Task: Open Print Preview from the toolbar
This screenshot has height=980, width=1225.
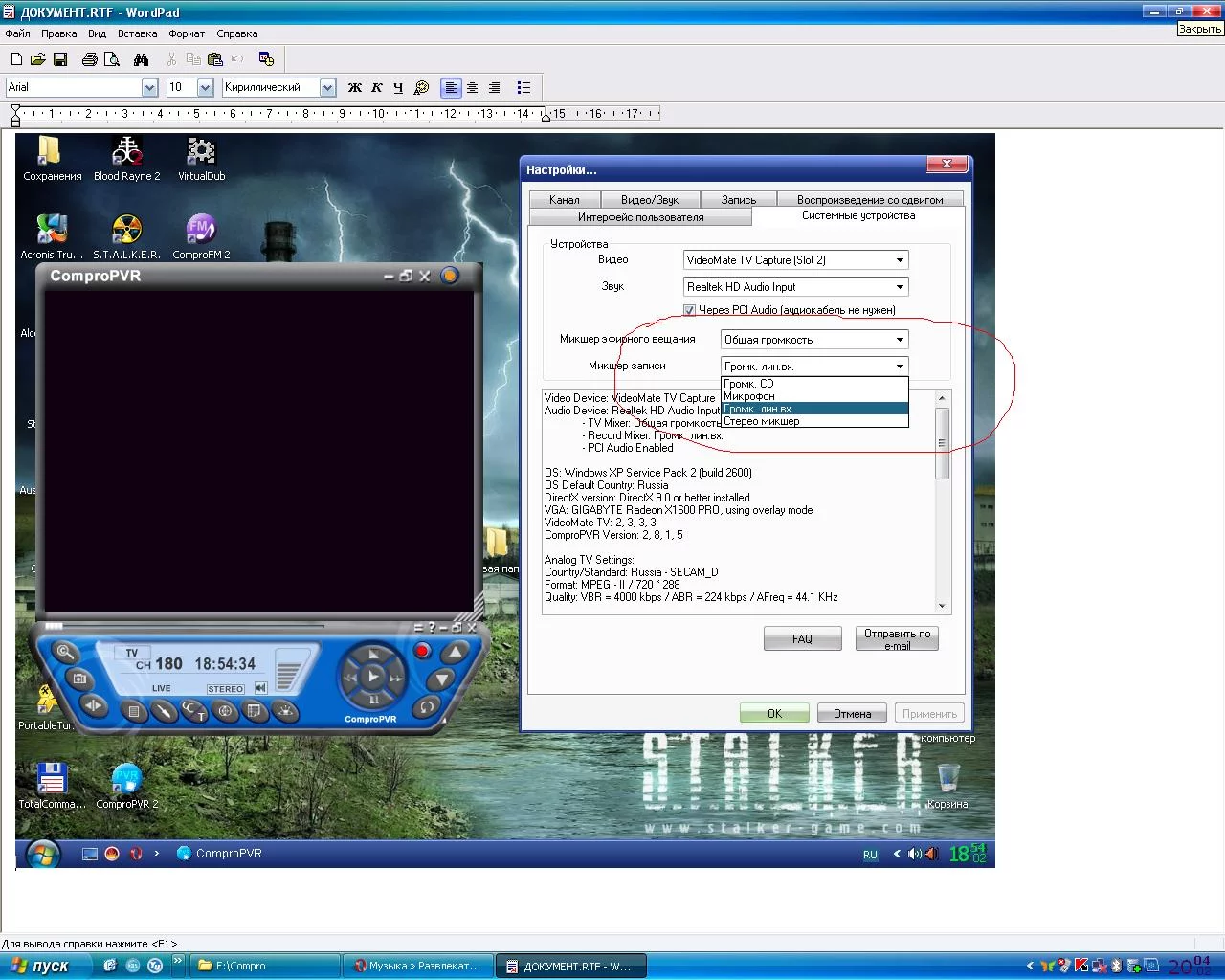Action: tap(112, 59)
